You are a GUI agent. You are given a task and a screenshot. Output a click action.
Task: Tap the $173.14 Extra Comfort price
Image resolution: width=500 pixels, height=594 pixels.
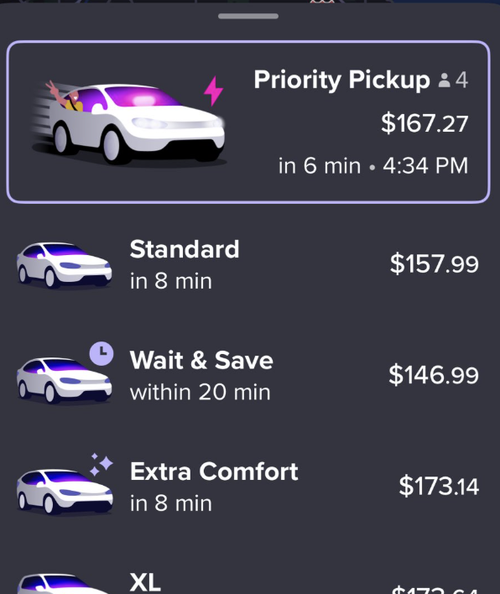coord(439,486)
